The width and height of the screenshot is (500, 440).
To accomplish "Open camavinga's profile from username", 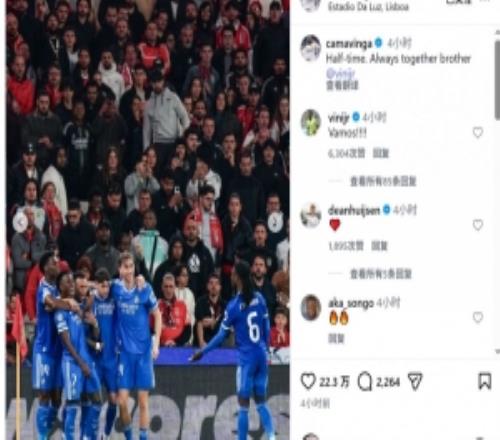I will click(x=349, y=43).
